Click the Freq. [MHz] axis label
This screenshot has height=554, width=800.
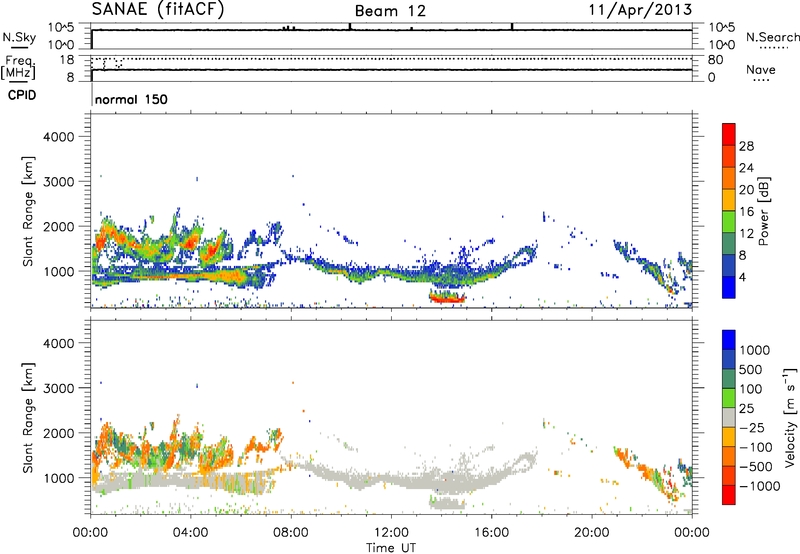tap(18, 67)
